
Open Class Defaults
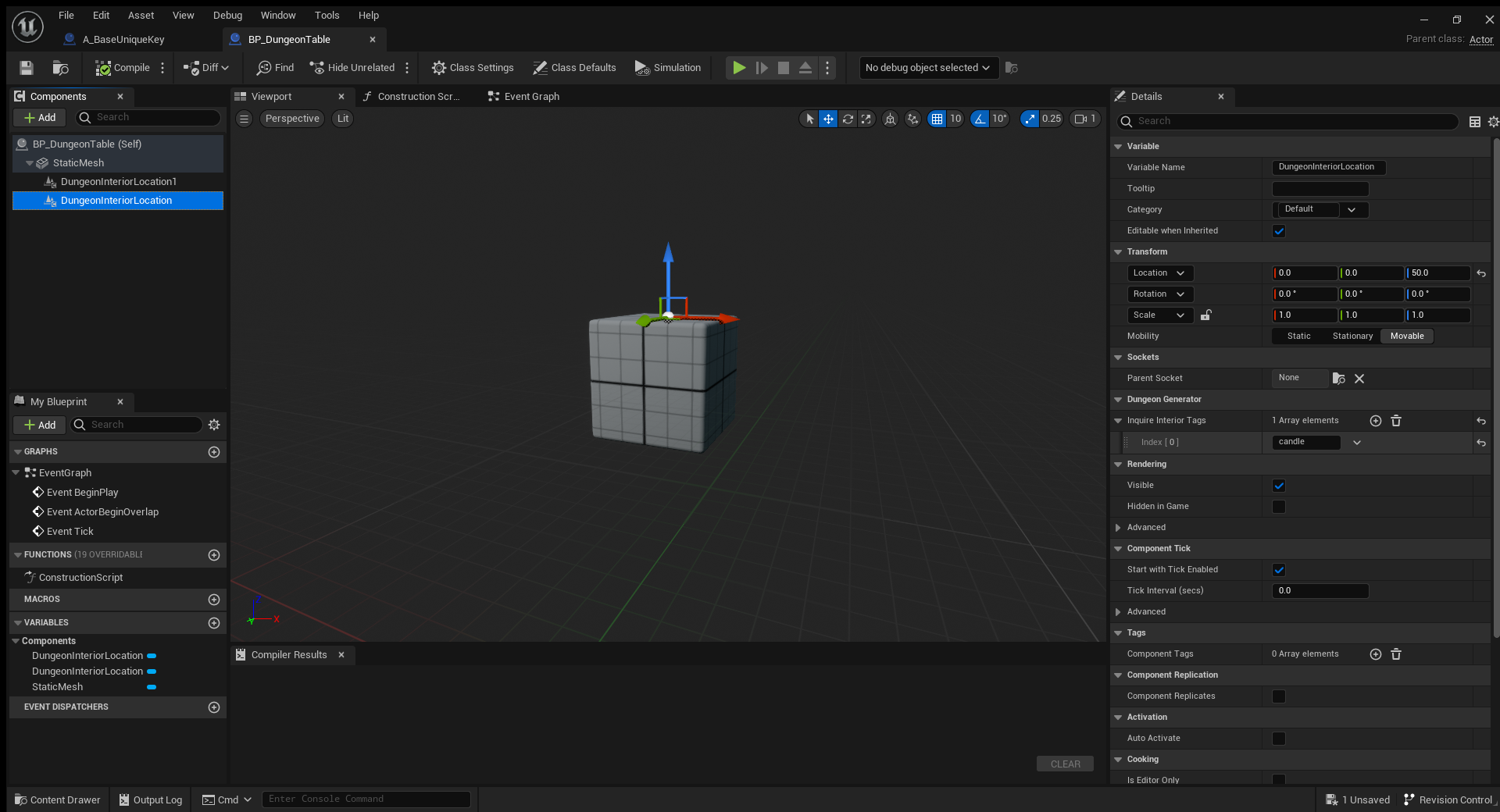(574, 68)
